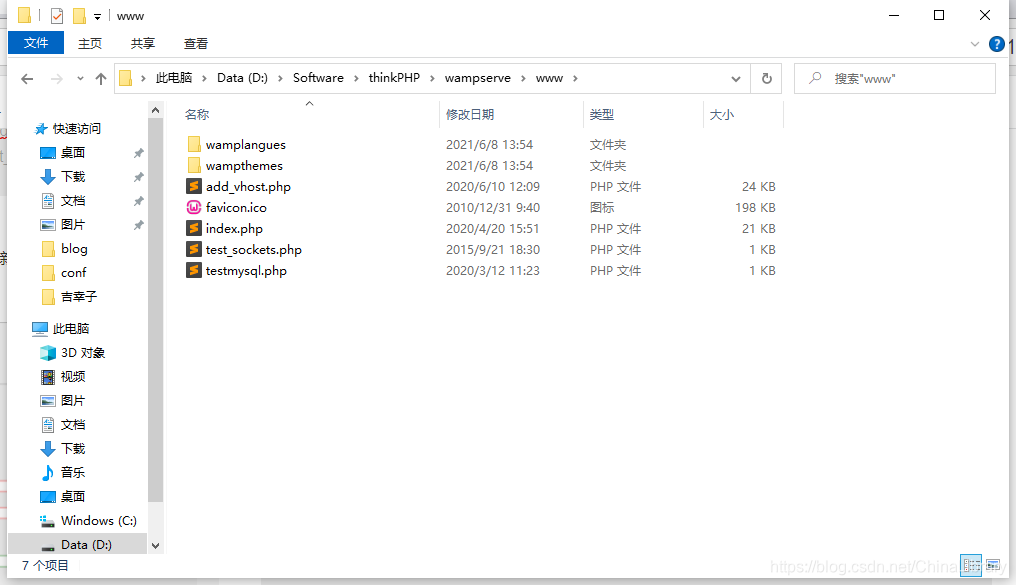Image resolution: width=1016 pixels, height=585 pixels.
Task: Open pinned 下载 under Quick access
Action: point(73,177)
